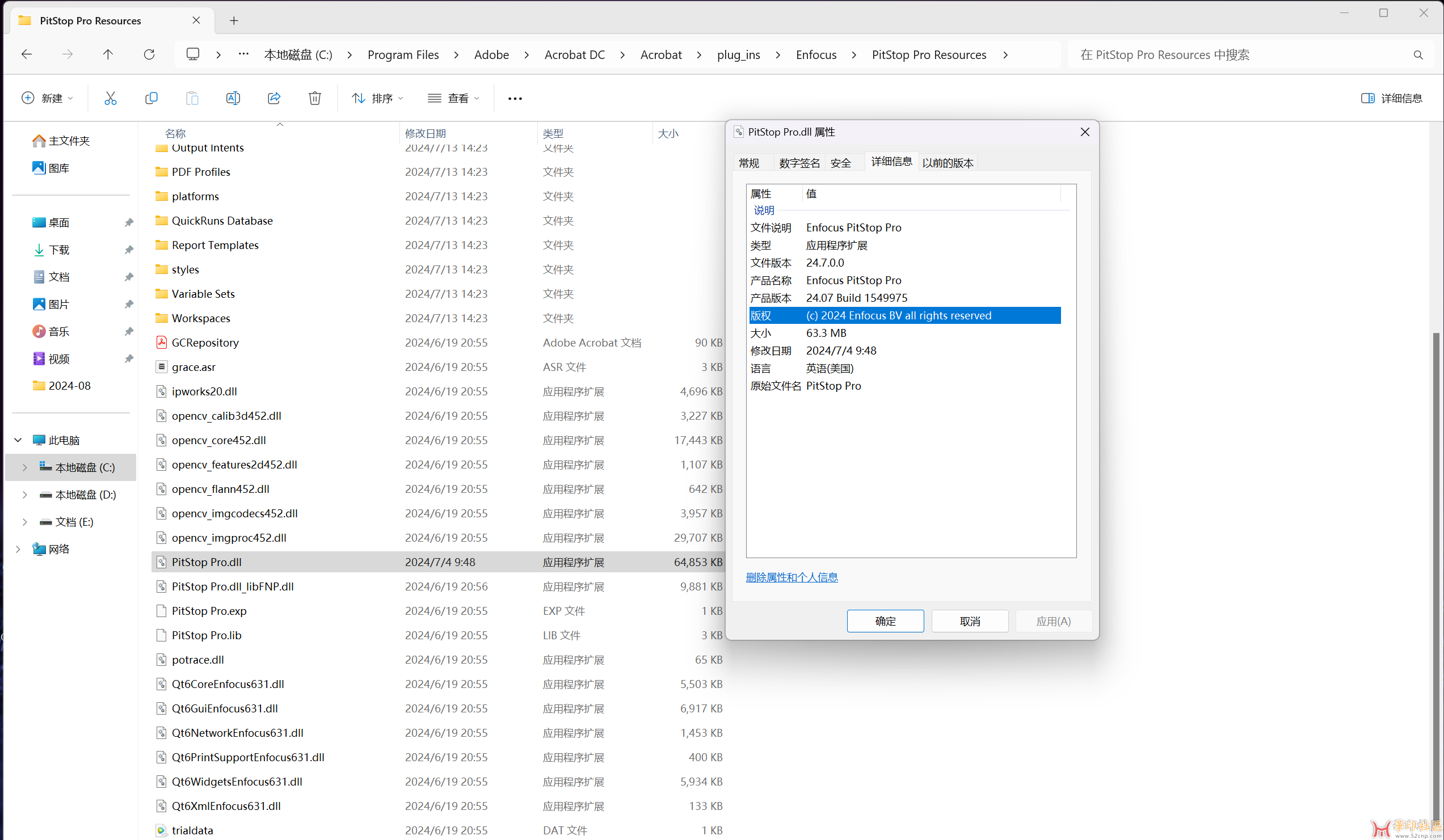Go back with the left arrow
1444x840 pixels.
click(x=26, y=54)
